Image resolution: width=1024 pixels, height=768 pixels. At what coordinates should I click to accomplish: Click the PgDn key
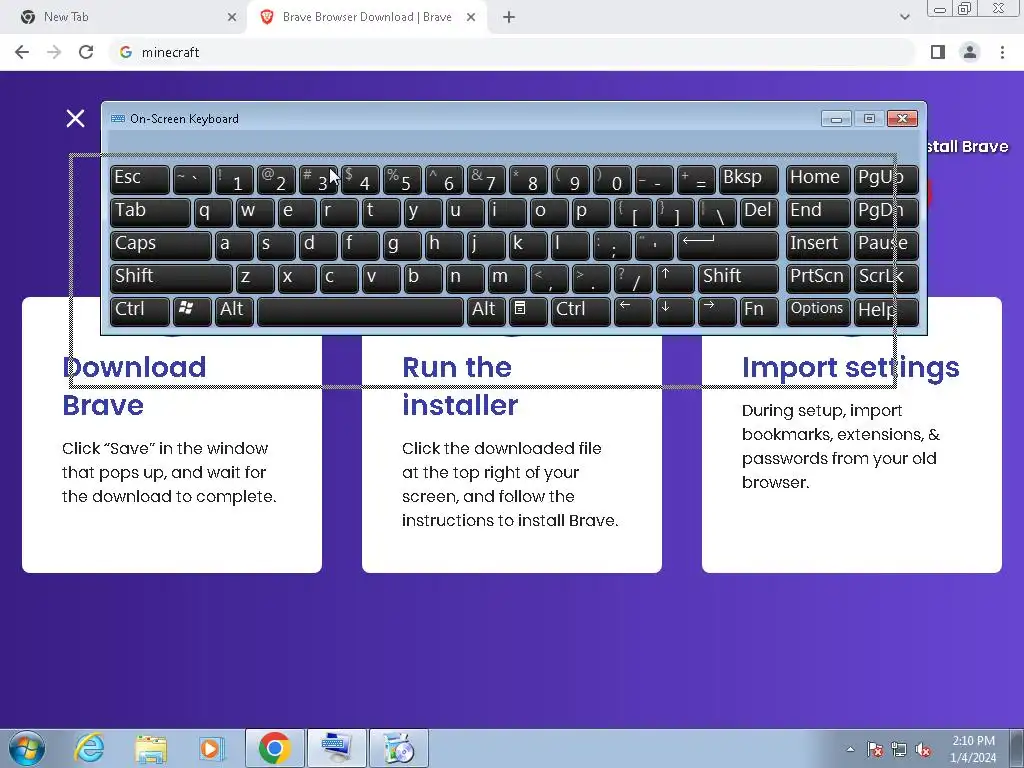(886, 212)
